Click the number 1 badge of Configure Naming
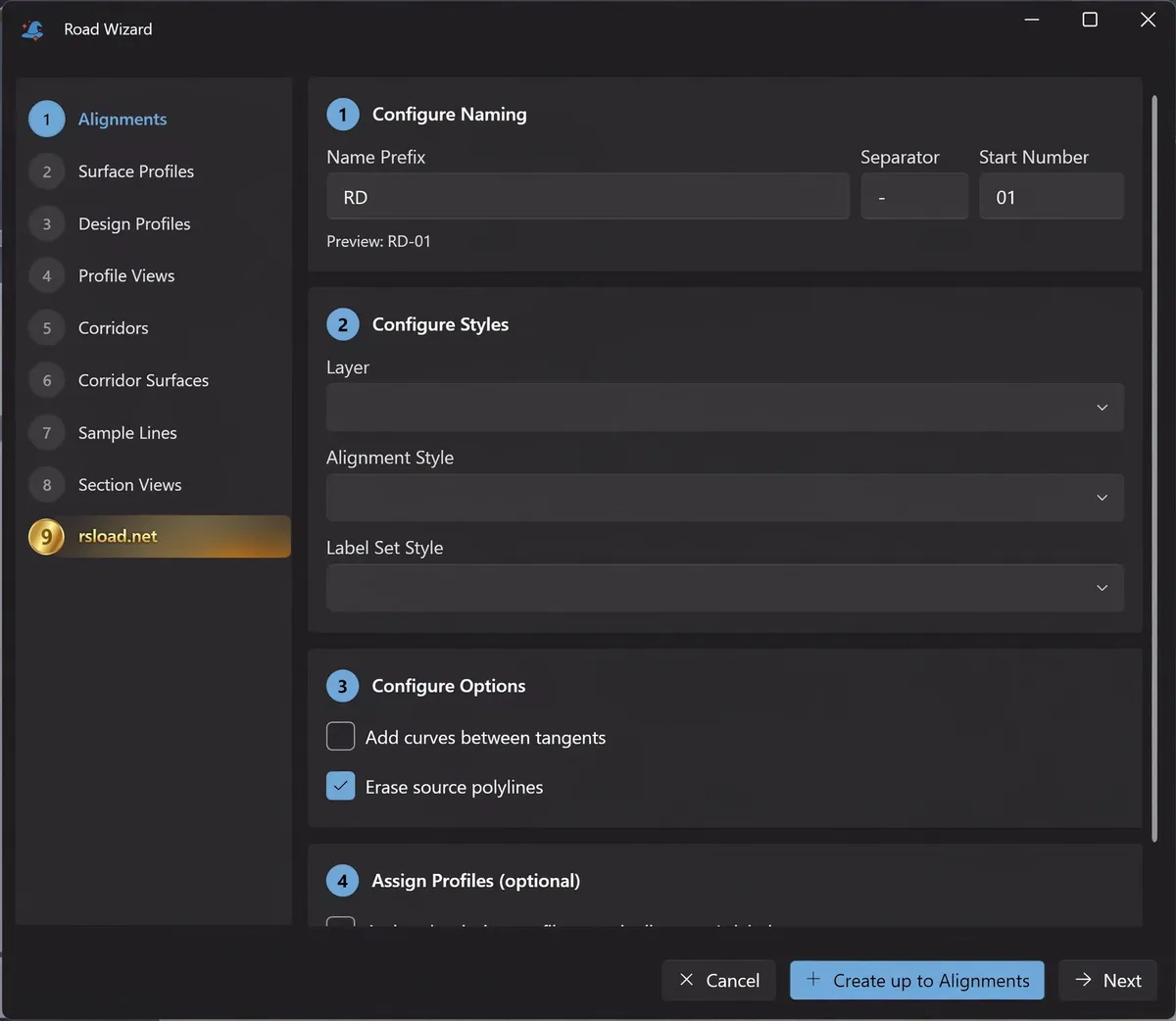The height and width of the screenshot is (1021, 1176). [342, 115]
